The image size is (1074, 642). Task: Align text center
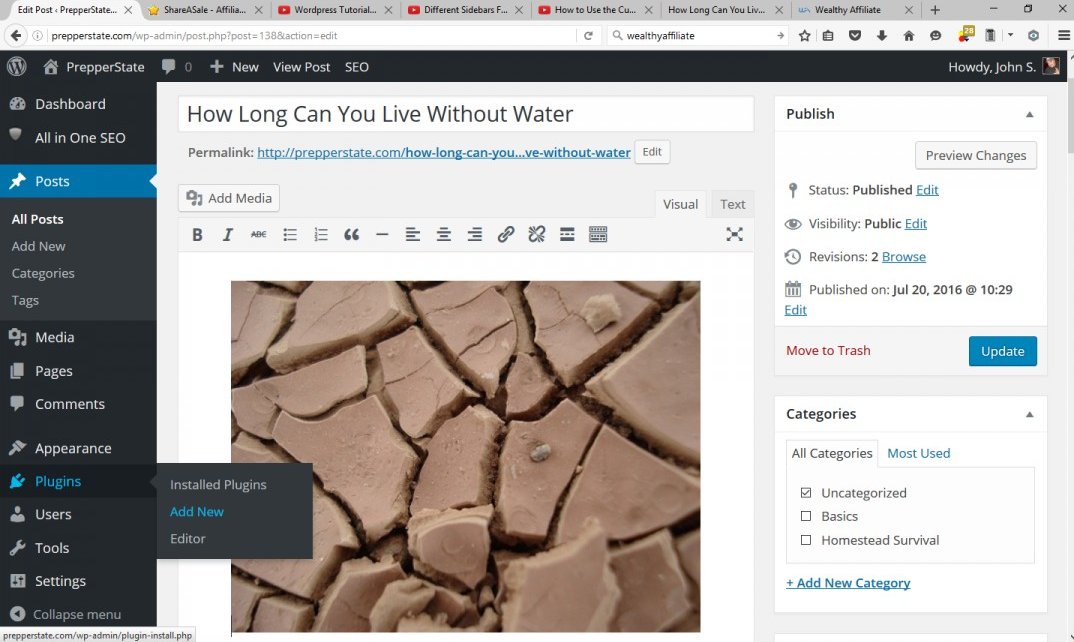tap(443, 235)
